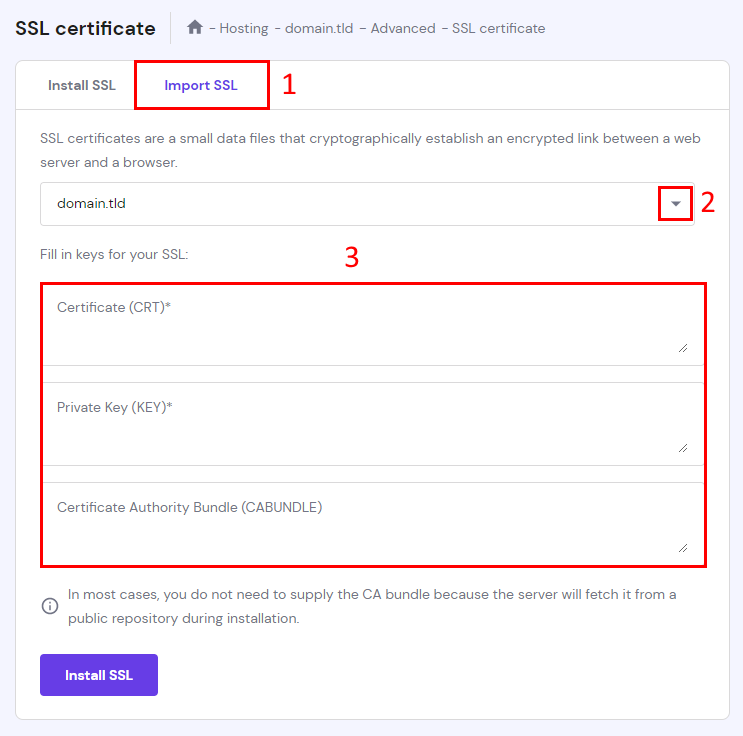Navigate to Advanced in the breadcrumb
The image size is (743, 736).
click(403, 28)
